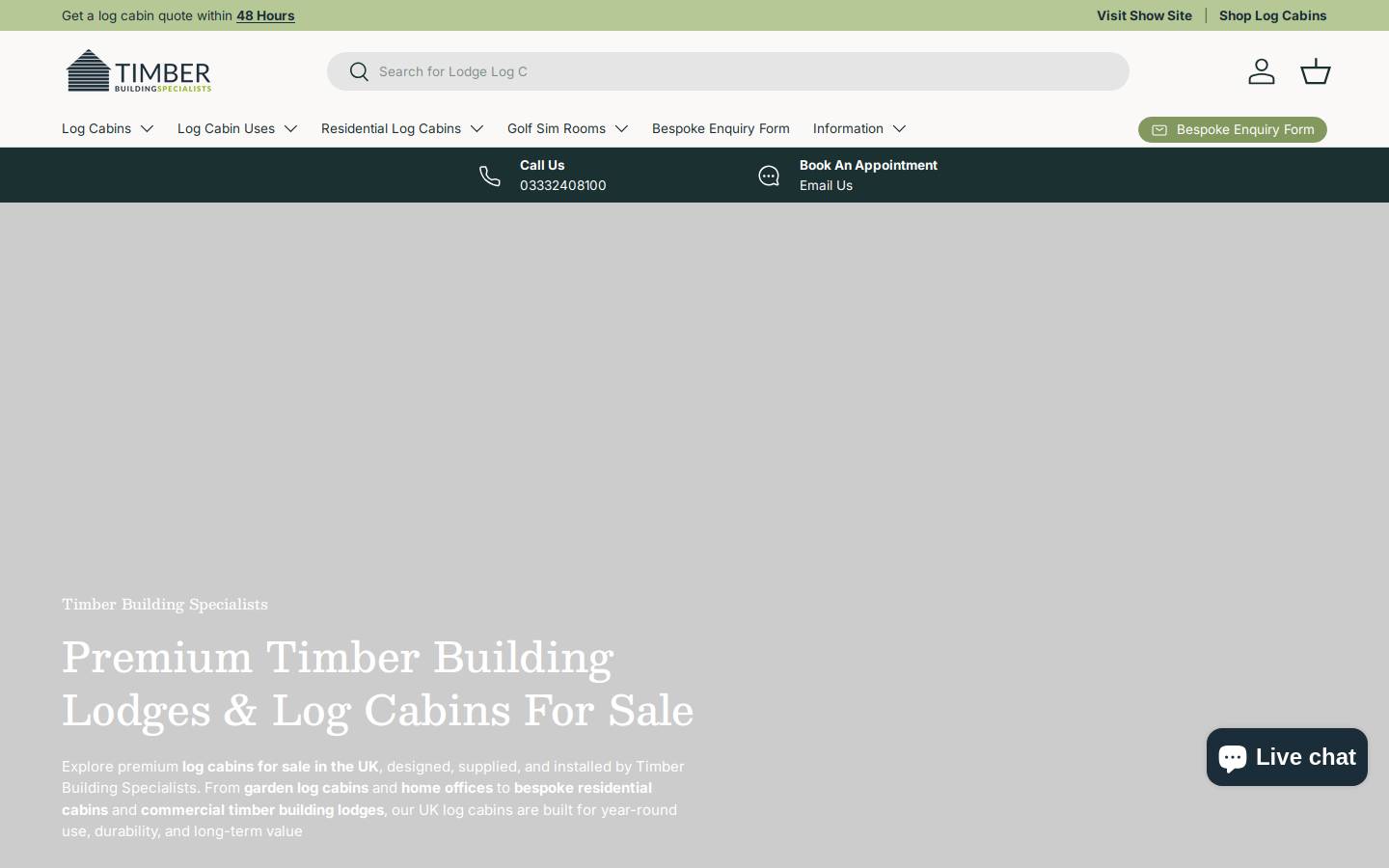Expand the Log Cabins chevron
This screenshot has height=868, width=1389.
pos(147,128)
